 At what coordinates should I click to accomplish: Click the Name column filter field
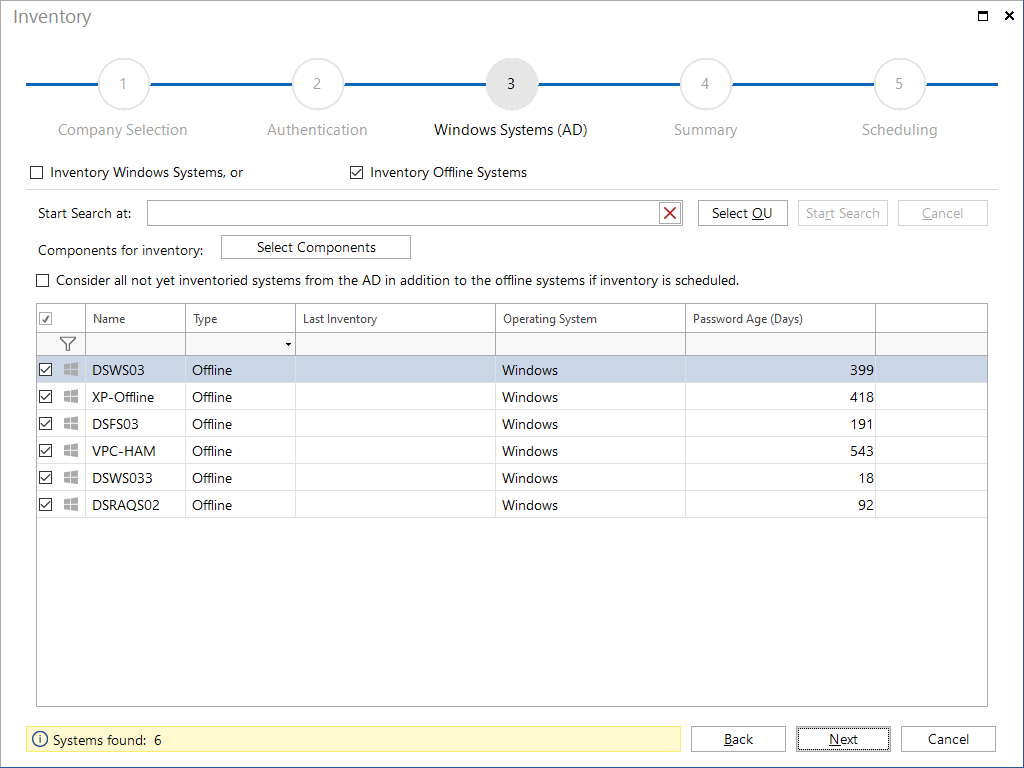(x=135, y=344)
